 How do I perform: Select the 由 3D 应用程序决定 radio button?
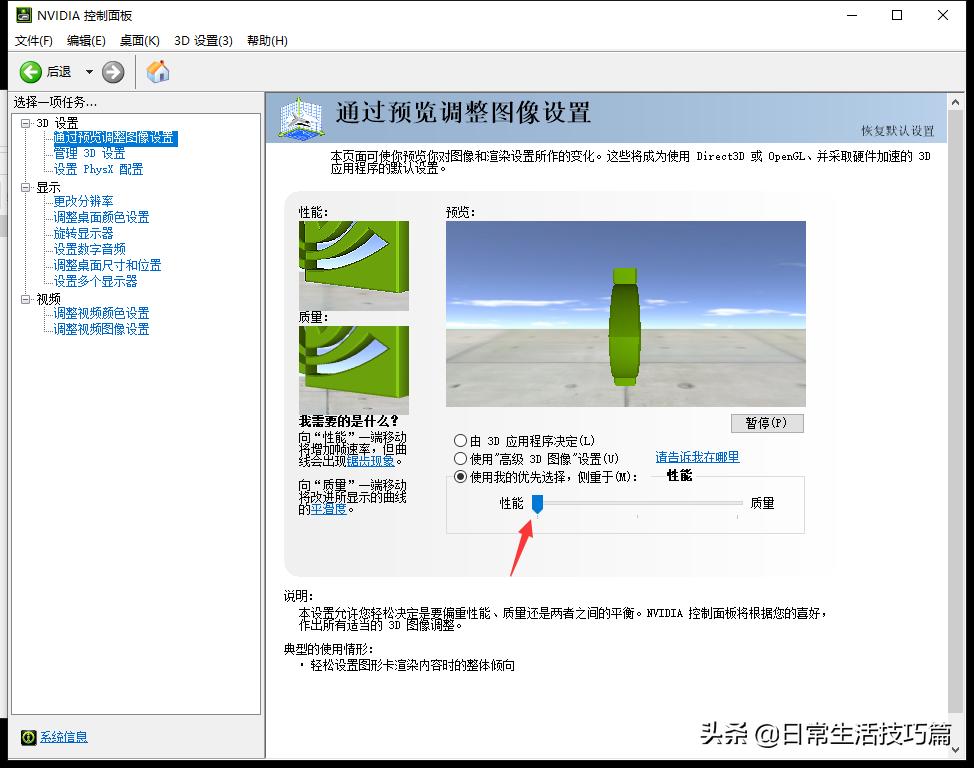pyautogui.click(x=461, y=440)
